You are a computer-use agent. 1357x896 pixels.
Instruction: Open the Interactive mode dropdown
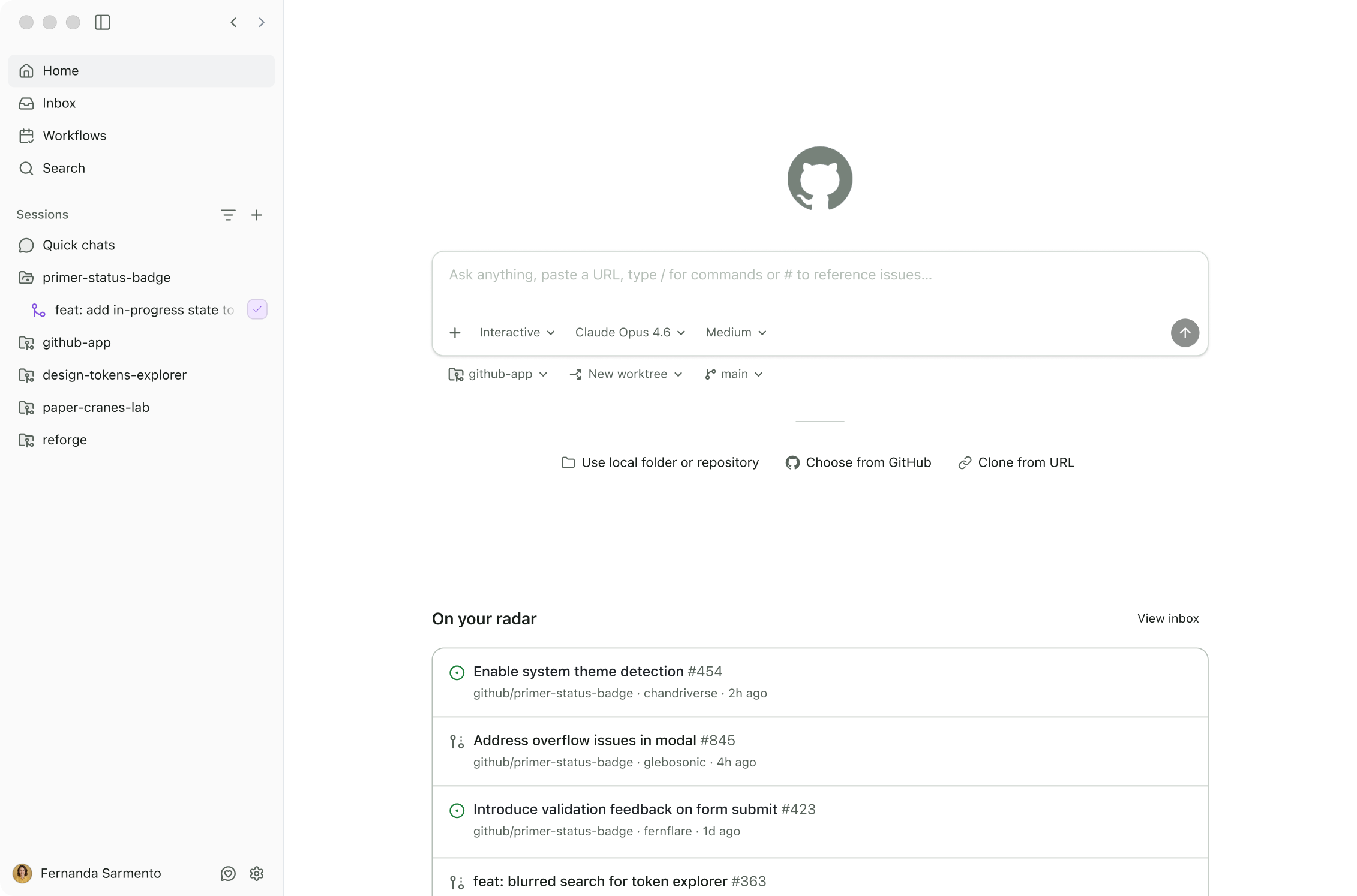point(517,333)
